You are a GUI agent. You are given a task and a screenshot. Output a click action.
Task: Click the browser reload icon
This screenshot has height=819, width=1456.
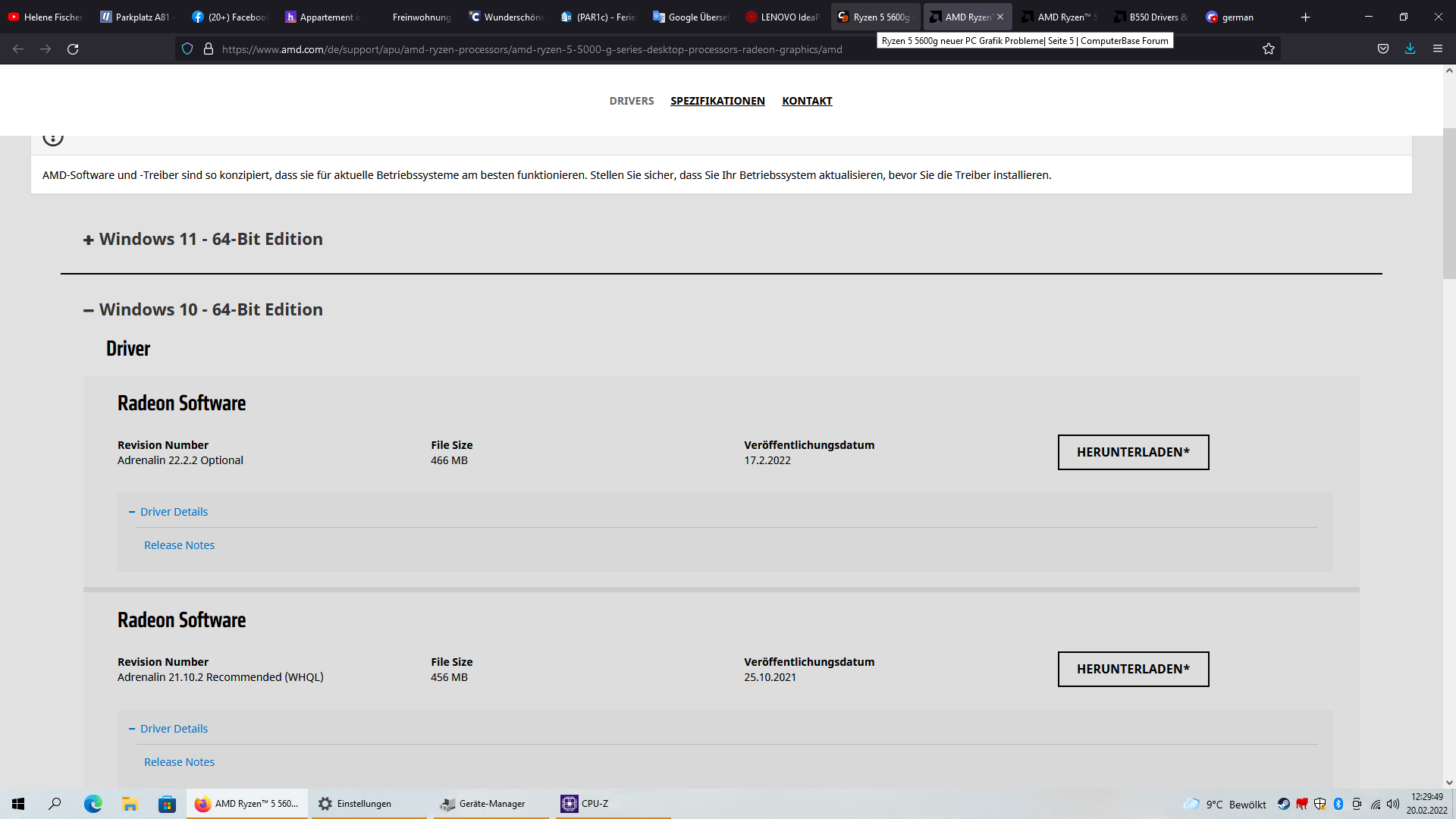(73, 49)
